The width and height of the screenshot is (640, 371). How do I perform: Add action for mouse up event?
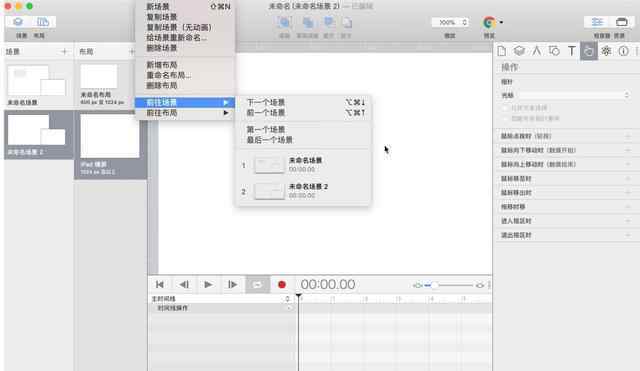(628, 164)
